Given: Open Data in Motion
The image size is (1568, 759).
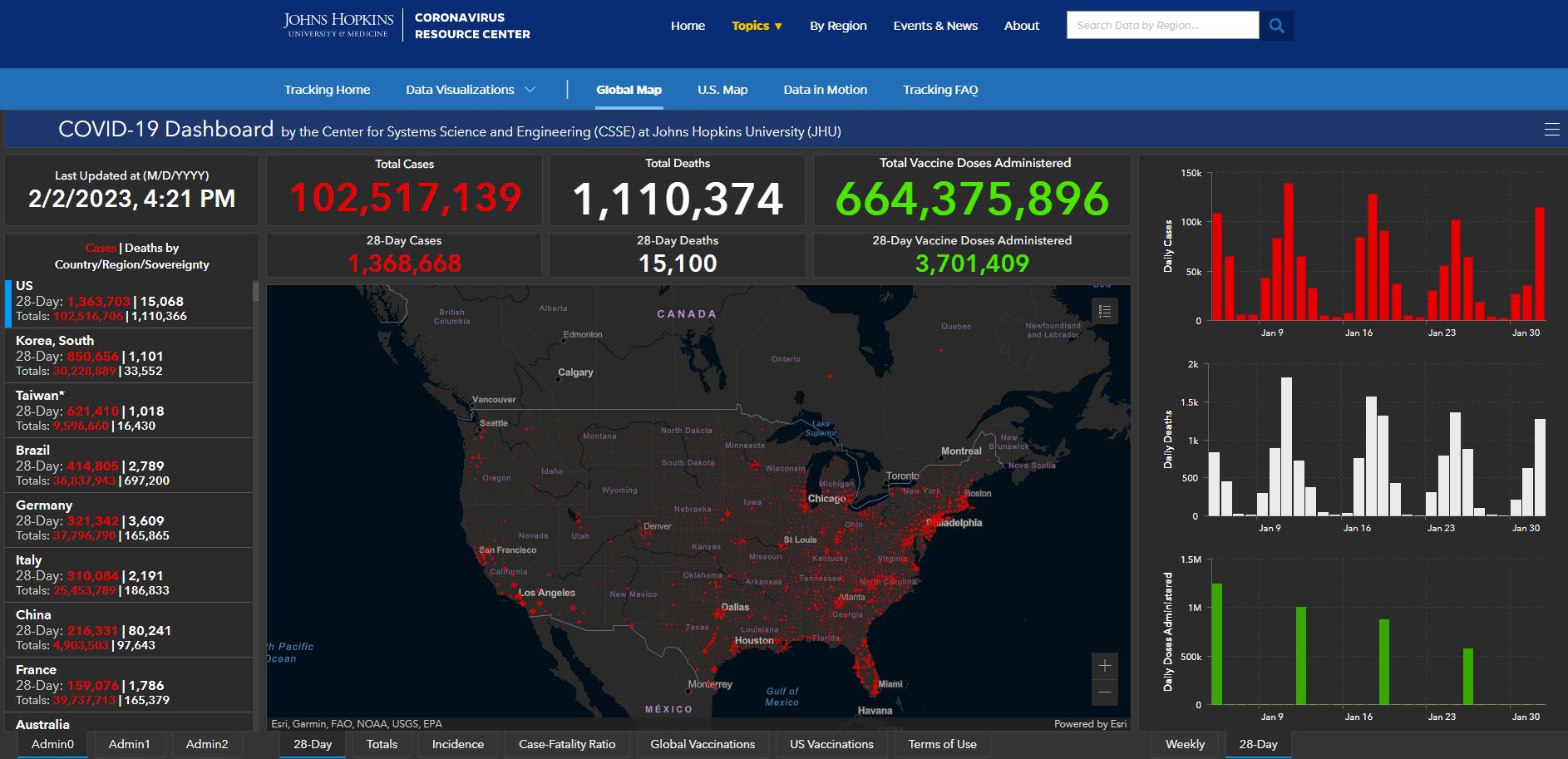Looking at the screenshot, I should pyautogui.click(x=825, y=90).
